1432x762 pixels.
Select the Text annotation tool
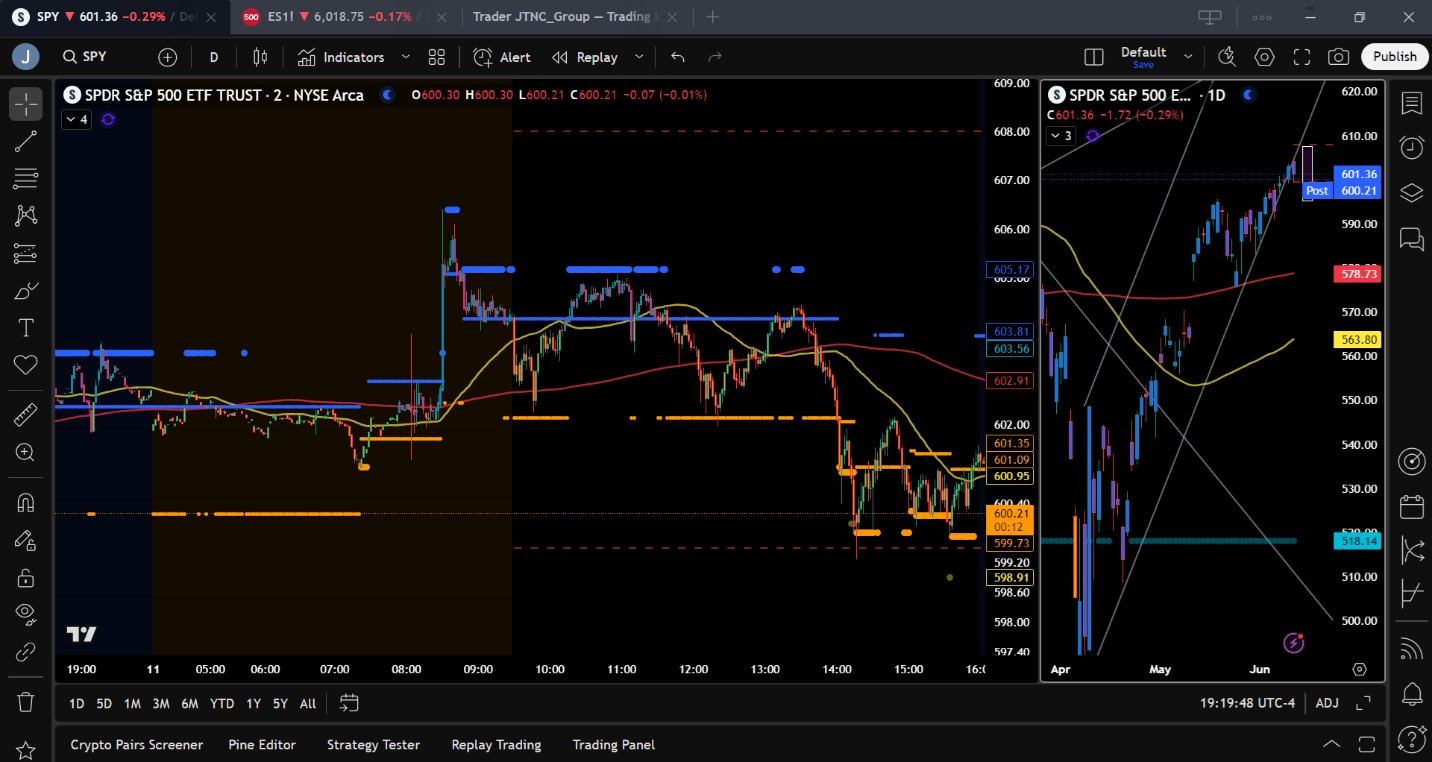[x=26, y=328]
